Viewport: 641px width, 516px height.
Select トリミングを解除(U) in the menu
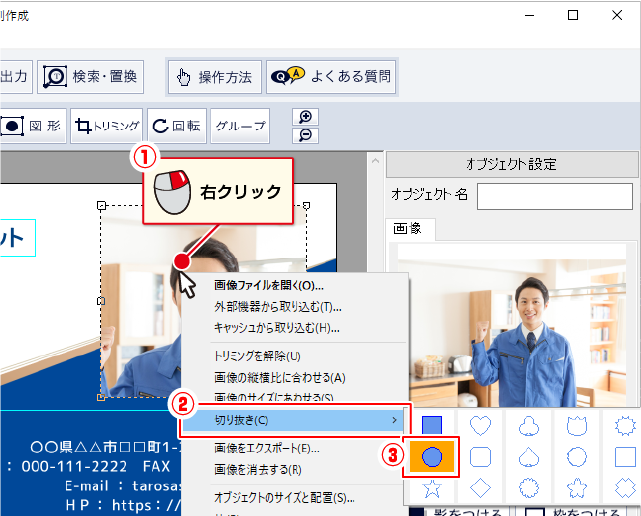pos(257,356)
